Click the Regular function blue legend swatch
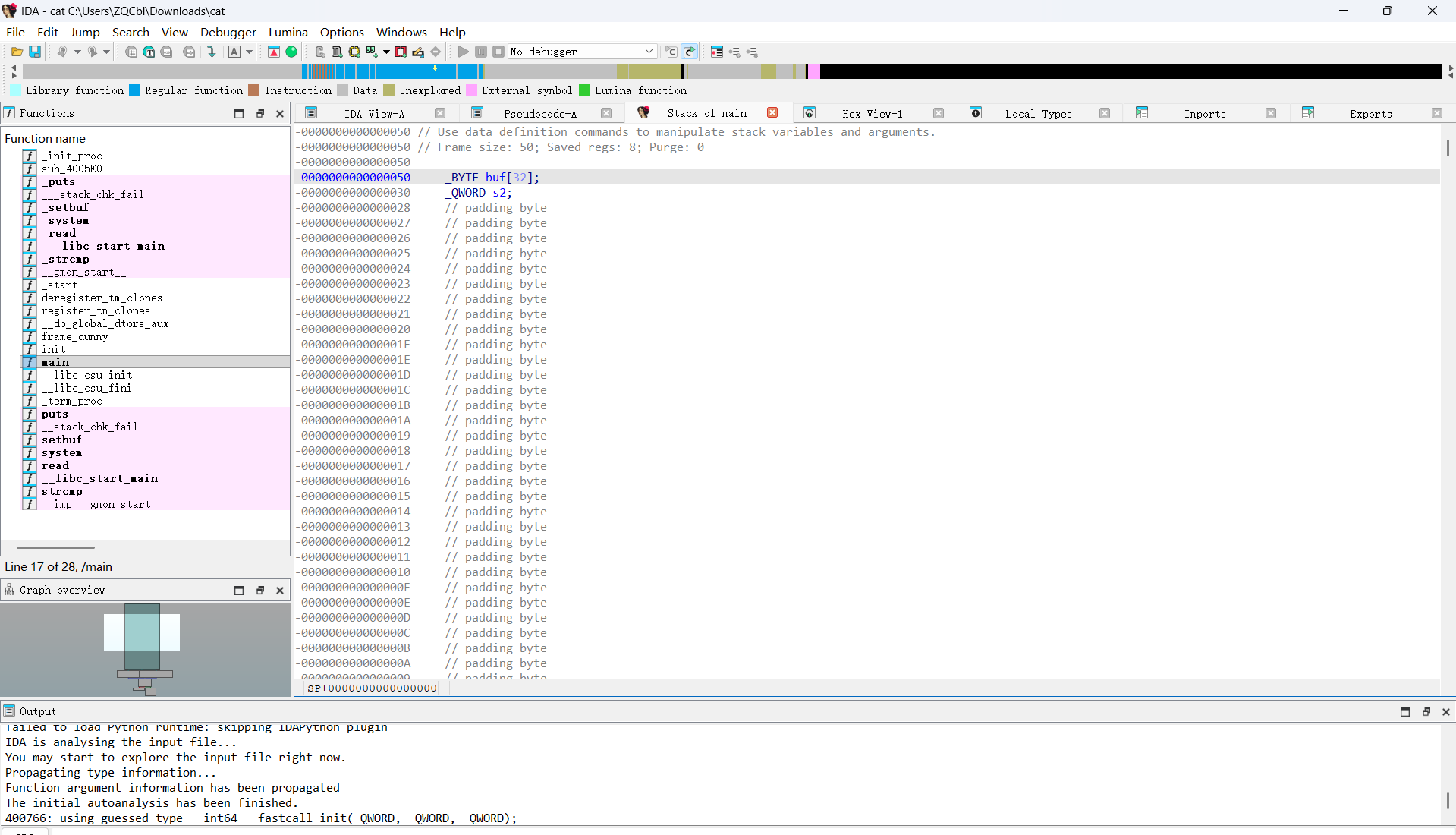Image resolution: width=1456 pixels, height=835 pixels. pos(134,90)
